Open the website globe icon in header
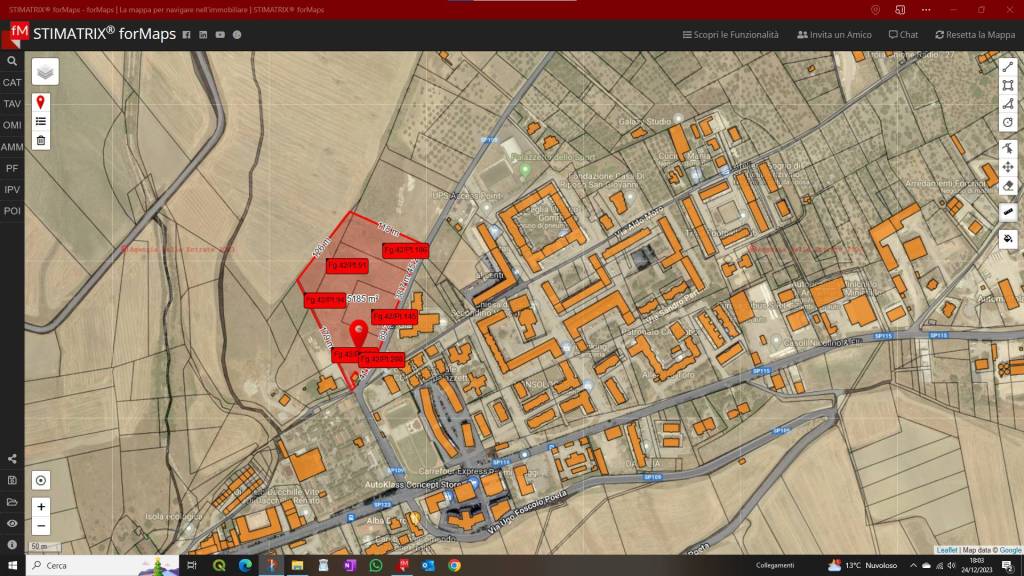This screenshot has height=576, width=1024. (x=237, y=35)
